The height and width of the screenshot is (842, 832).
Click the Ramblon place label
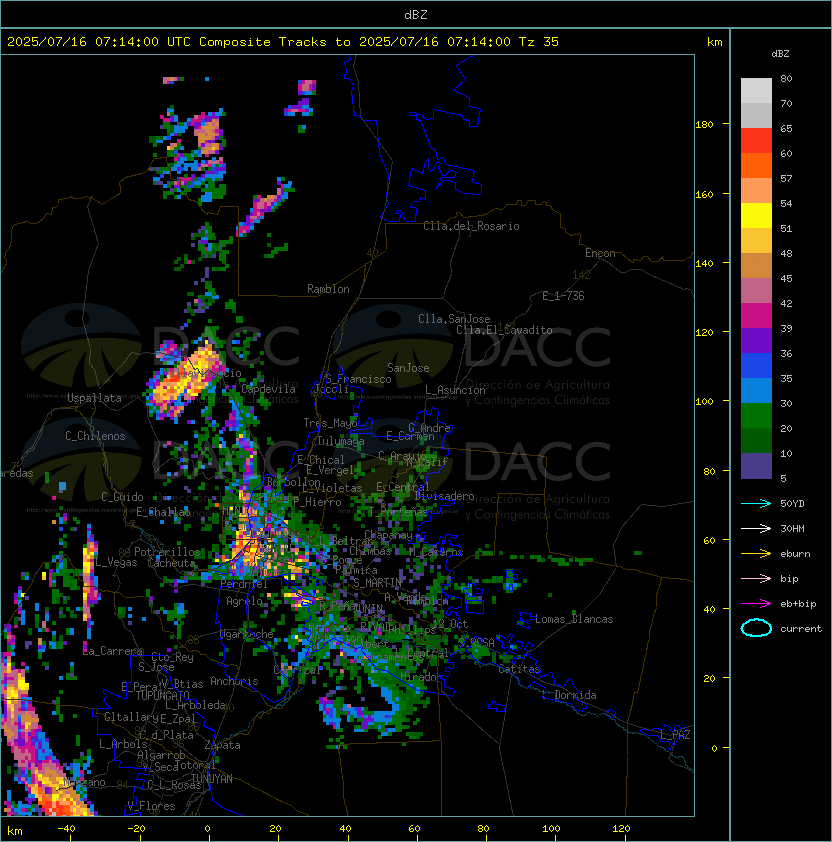[x=328, y=289]
